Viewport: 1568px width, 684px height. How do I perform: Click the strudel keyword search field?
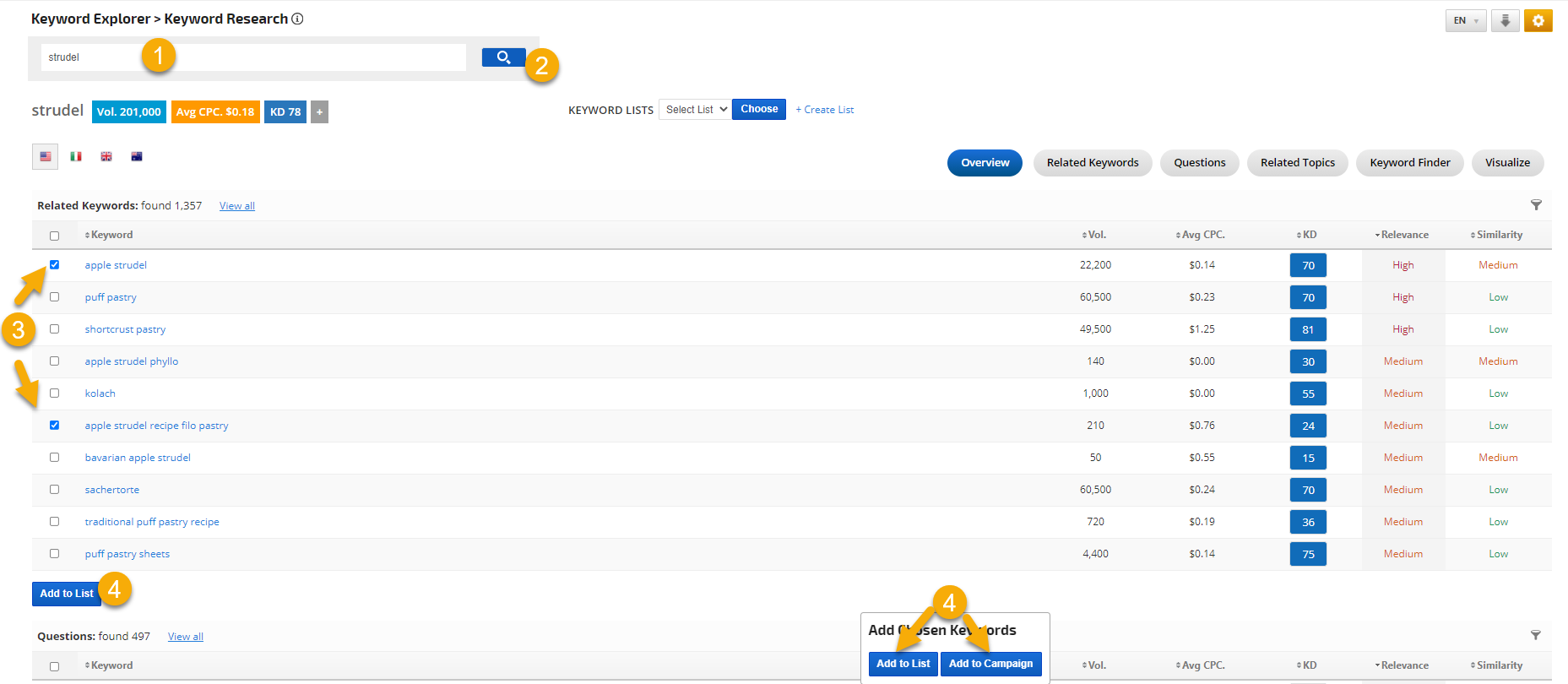253,57
